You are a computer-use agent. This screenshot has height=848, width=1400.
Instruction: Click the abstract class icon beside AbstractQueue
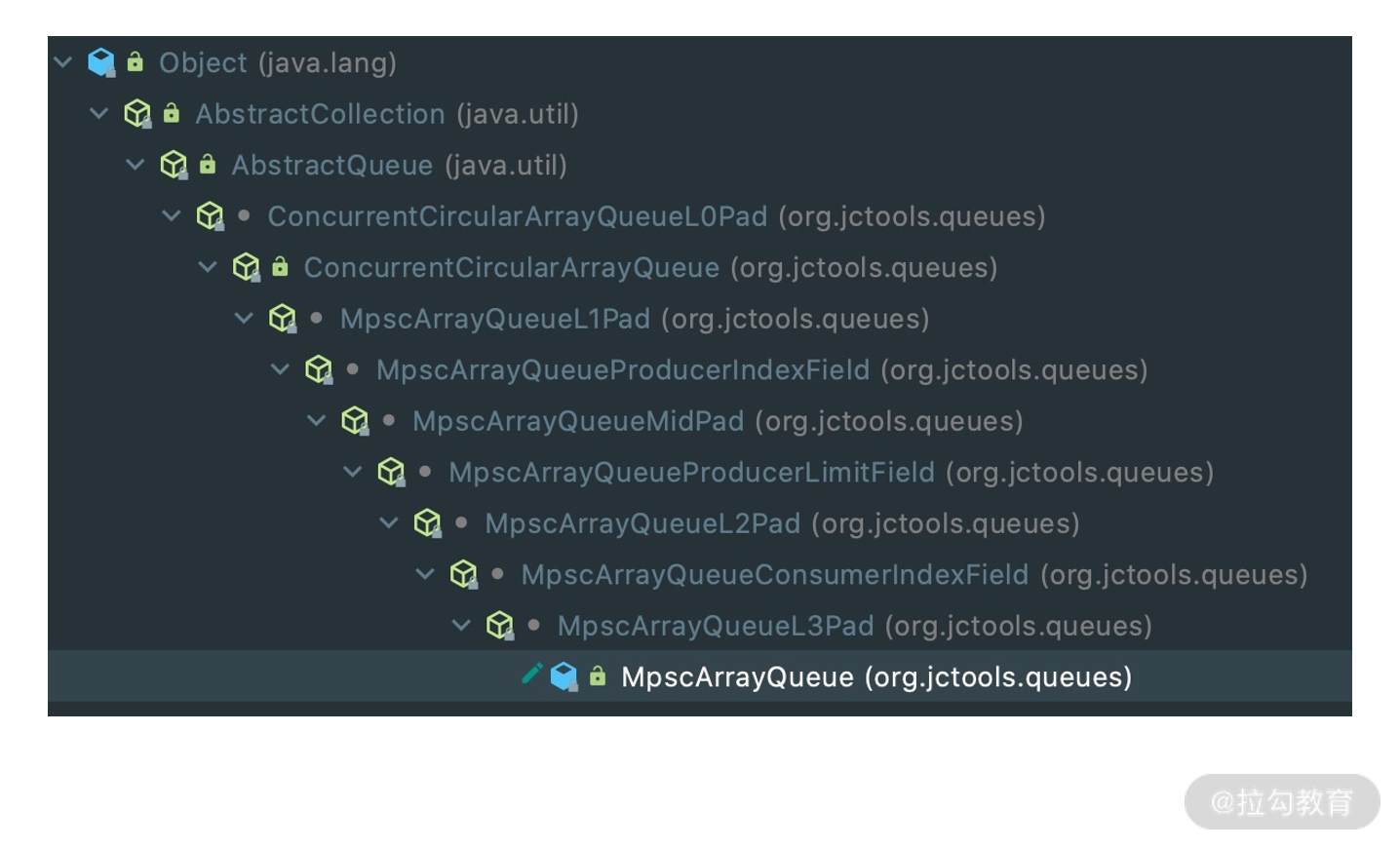pos(174,165)
